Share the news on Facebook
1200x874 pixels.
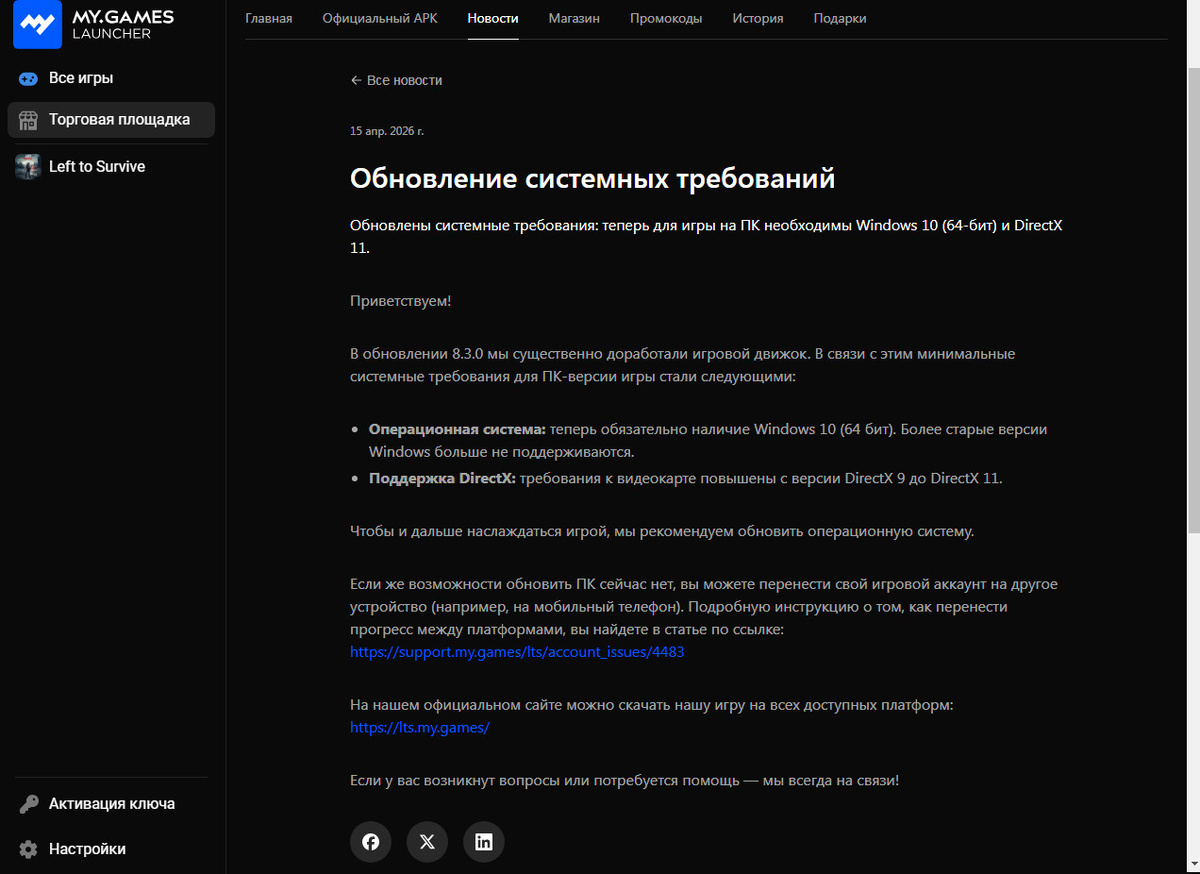coord(371,842)
